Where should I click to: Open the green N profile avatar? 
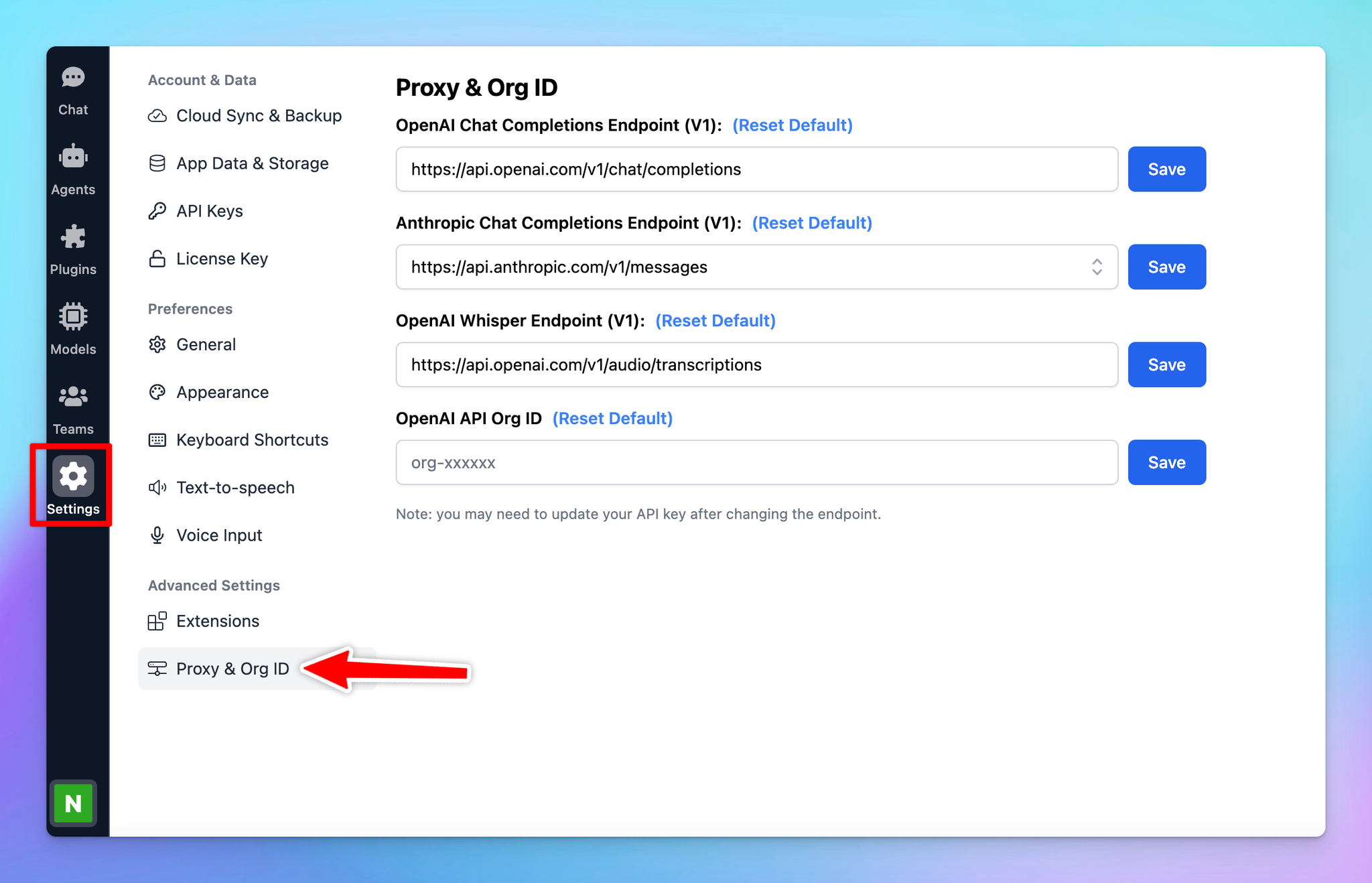(x=73, y=803)
